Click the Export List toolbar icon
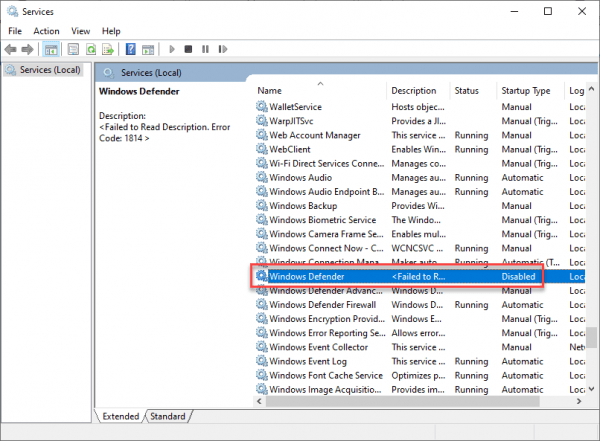The height and width of the screenshot is (441, 600). pos(108,49)
